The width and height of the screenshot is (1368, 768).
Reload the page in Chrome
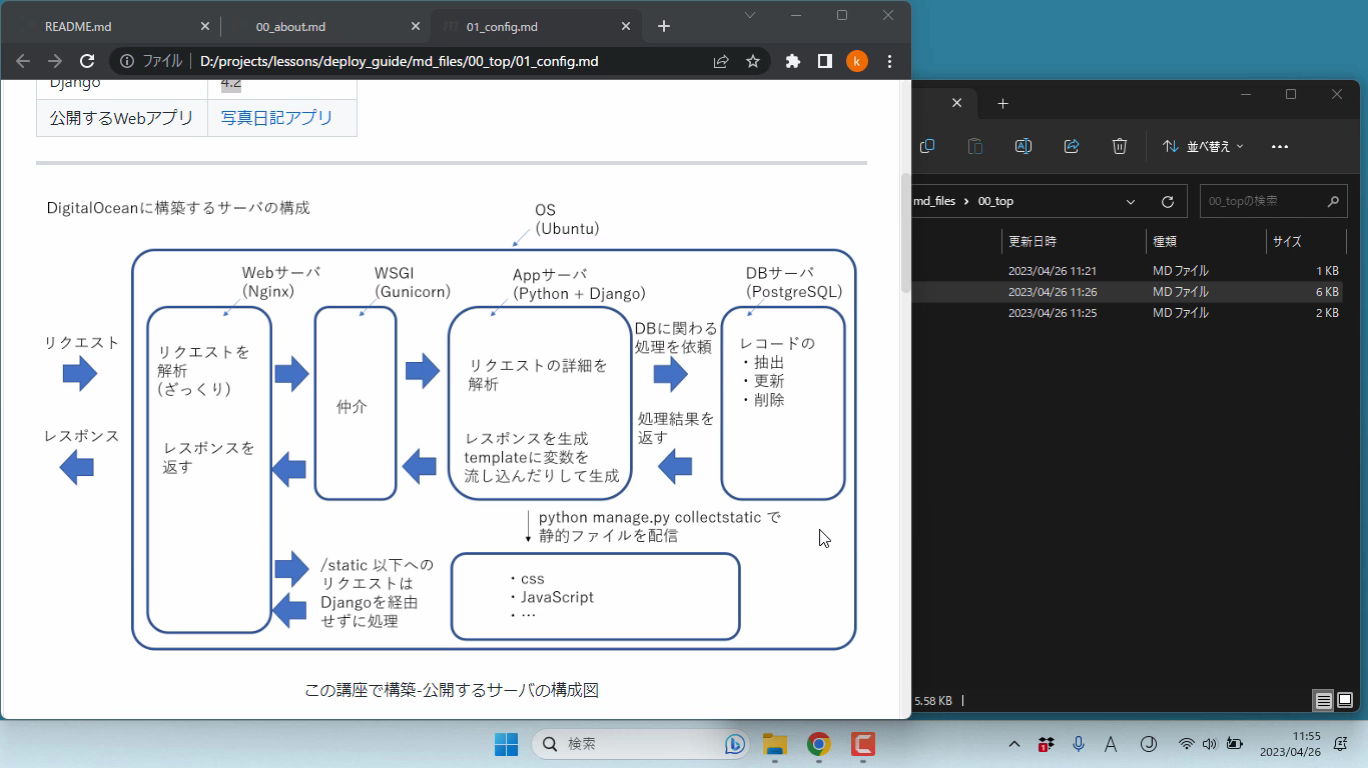pos(87,61)
